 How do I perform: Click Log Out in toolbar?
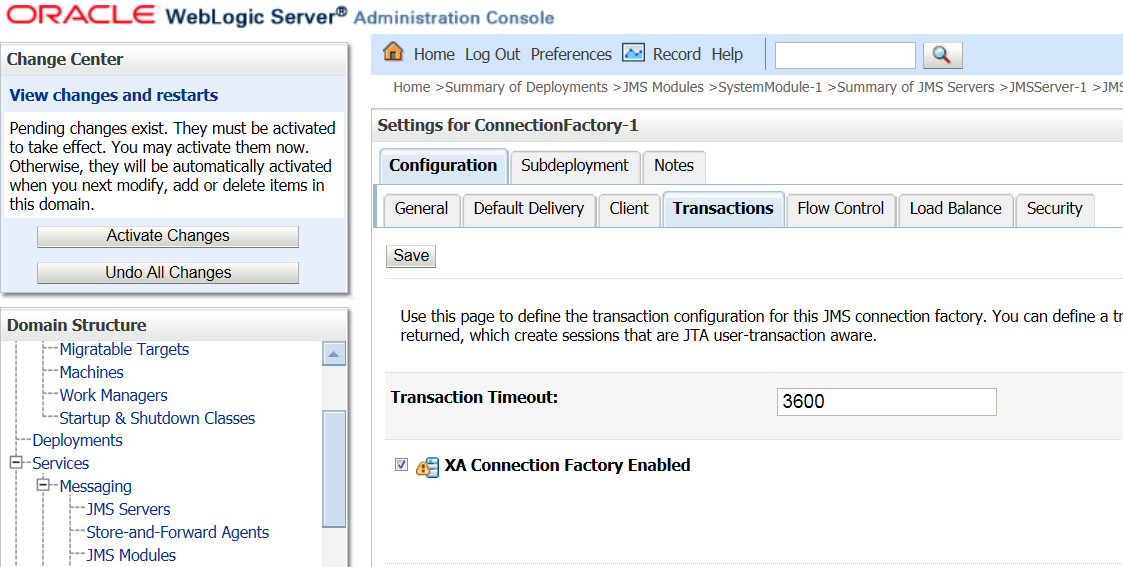point(492,54)
